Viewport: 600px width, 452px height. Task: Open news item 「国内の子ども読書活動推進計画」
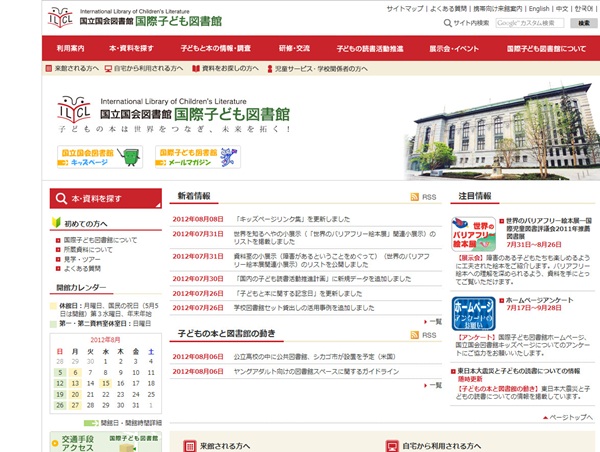coord(323,279)
